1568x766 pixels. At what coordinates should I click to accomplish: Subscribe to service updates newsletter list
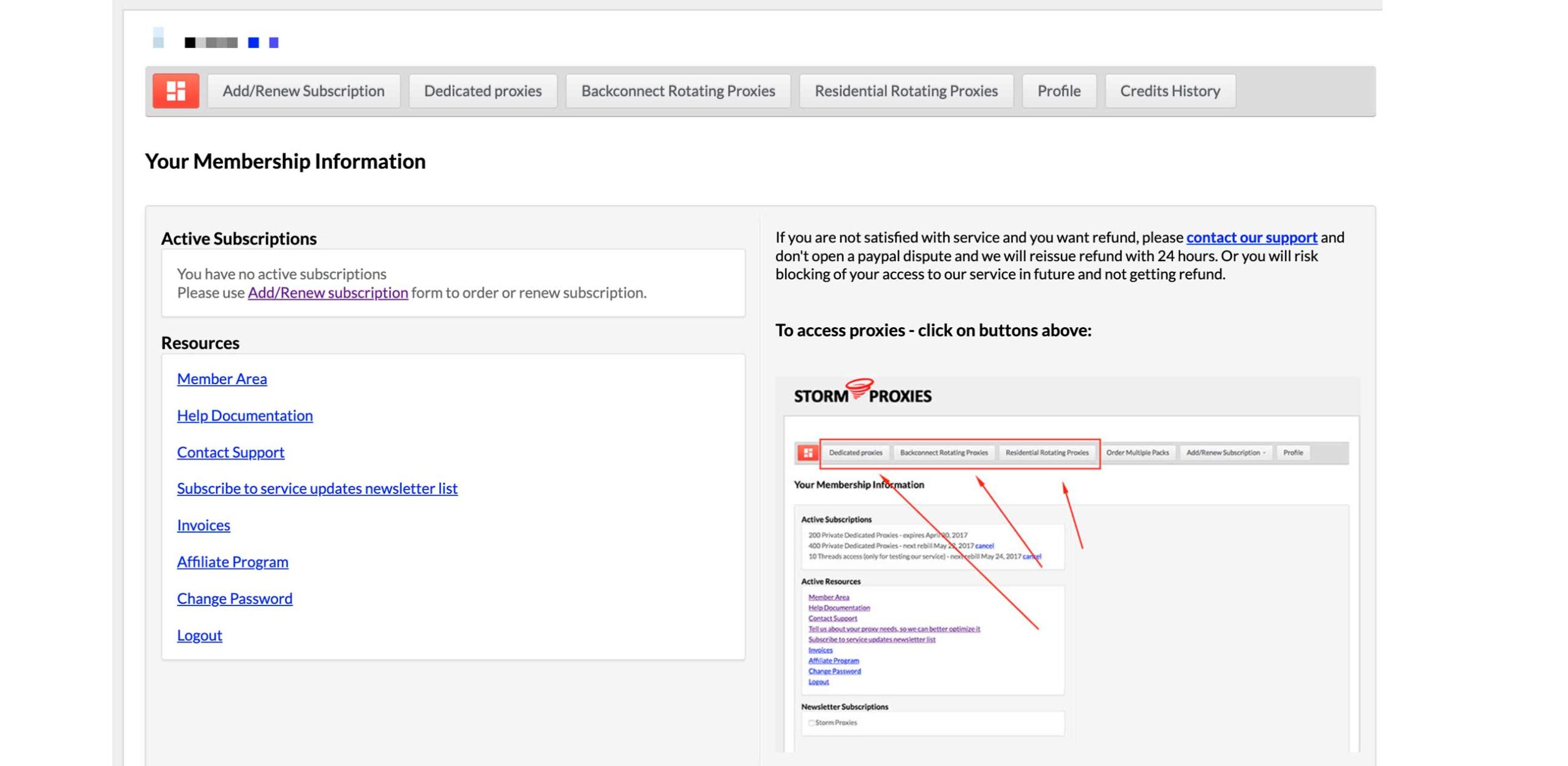(x=317, y=488)
